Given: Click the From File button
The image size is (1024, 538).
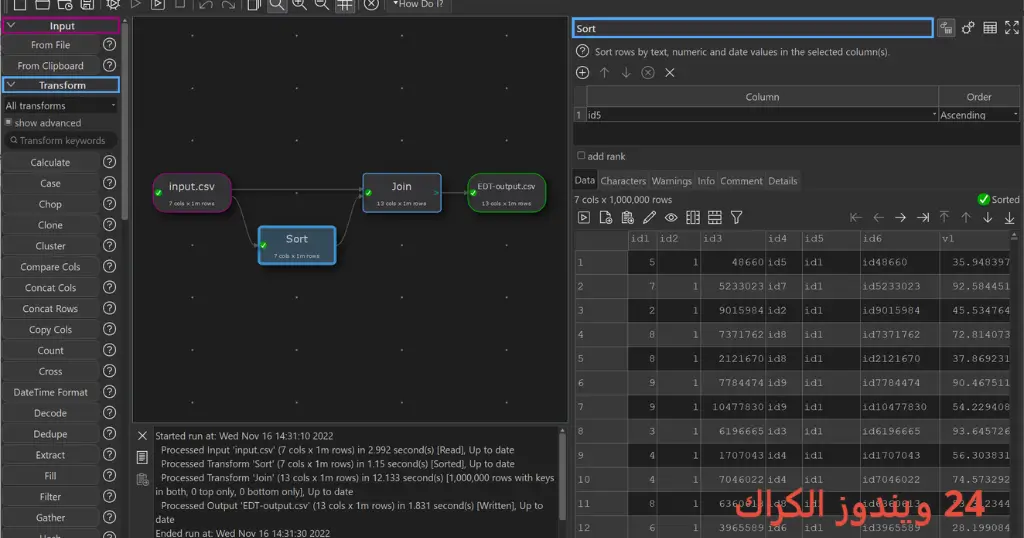Looking at the screenshot, I should coord(50,44).
